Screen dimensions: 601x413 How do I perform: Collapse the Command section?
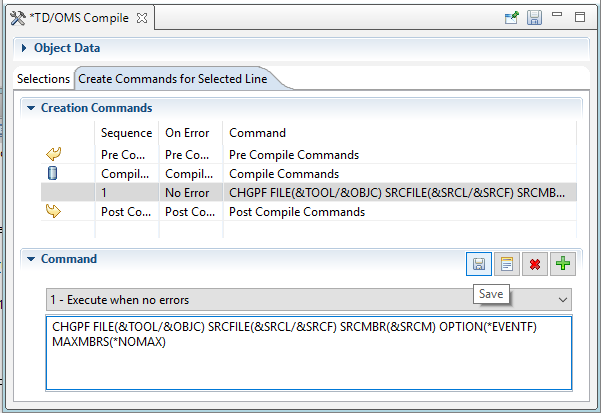[31, 259]
